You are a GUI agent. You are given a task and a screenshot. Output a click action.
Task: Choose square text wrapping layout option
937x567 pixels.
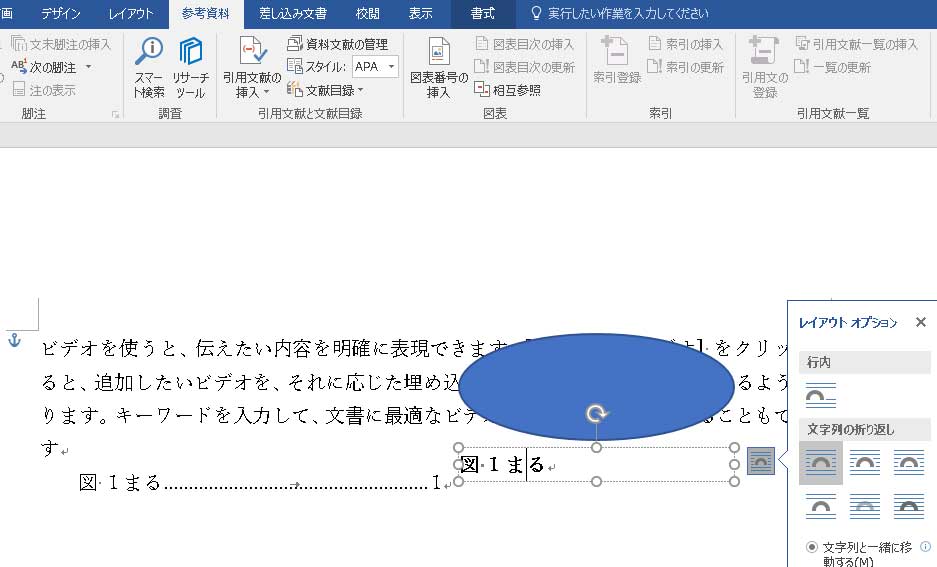point(821,462)
